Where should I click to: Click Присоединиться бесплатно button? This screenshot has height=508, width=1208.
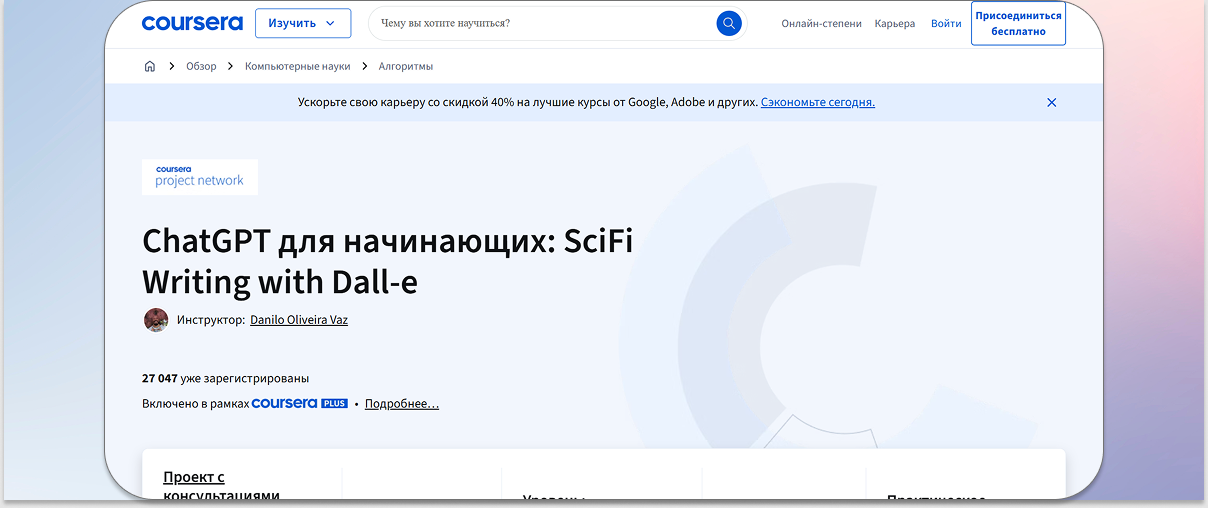click(1018, 23)
